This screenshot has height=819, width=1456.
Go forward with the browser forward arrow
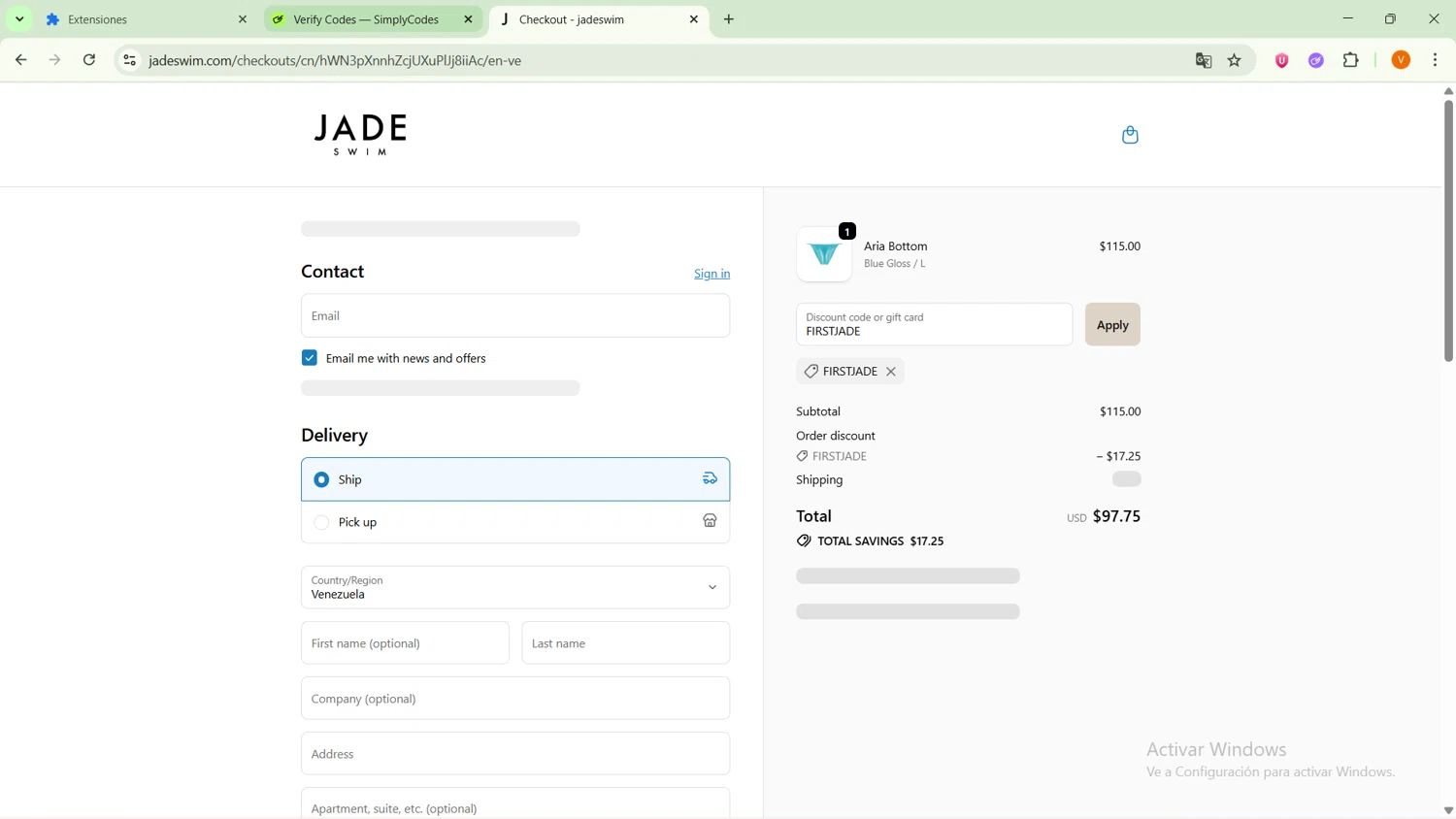[x=55, y=60]
